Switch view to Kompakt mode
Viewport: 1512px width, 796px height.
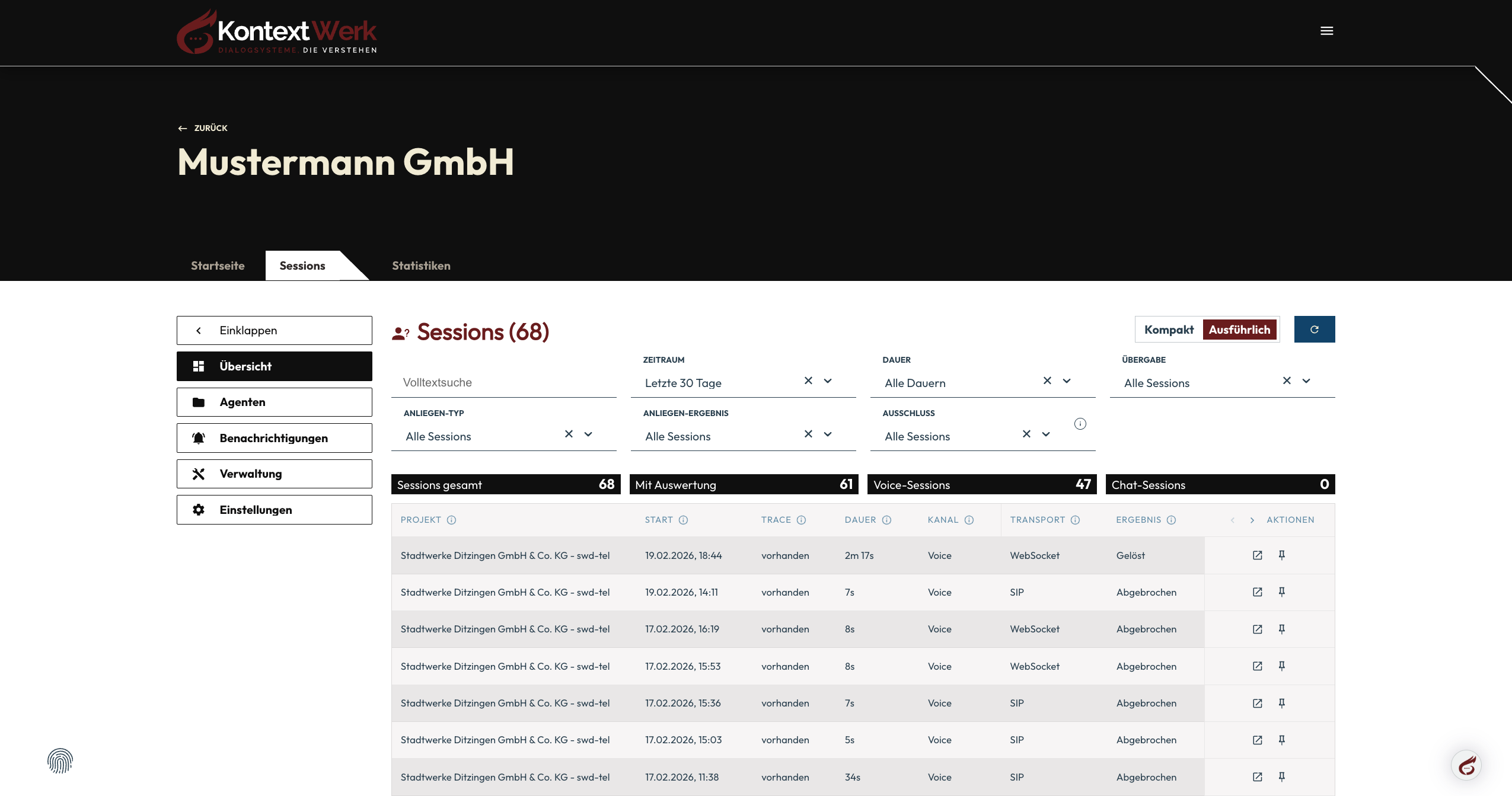1168,330
